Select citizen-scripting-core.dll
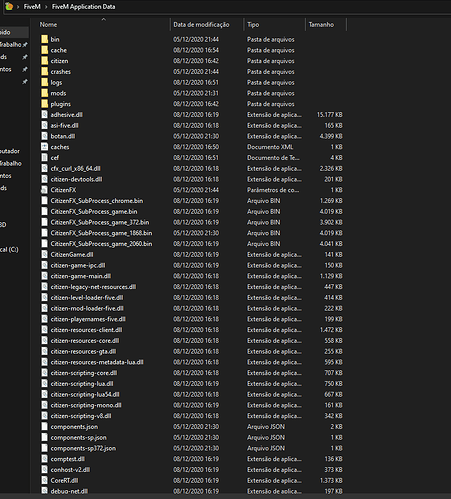Image resolution: width=451 pixels, height=499 pixels. pos(84,373)
